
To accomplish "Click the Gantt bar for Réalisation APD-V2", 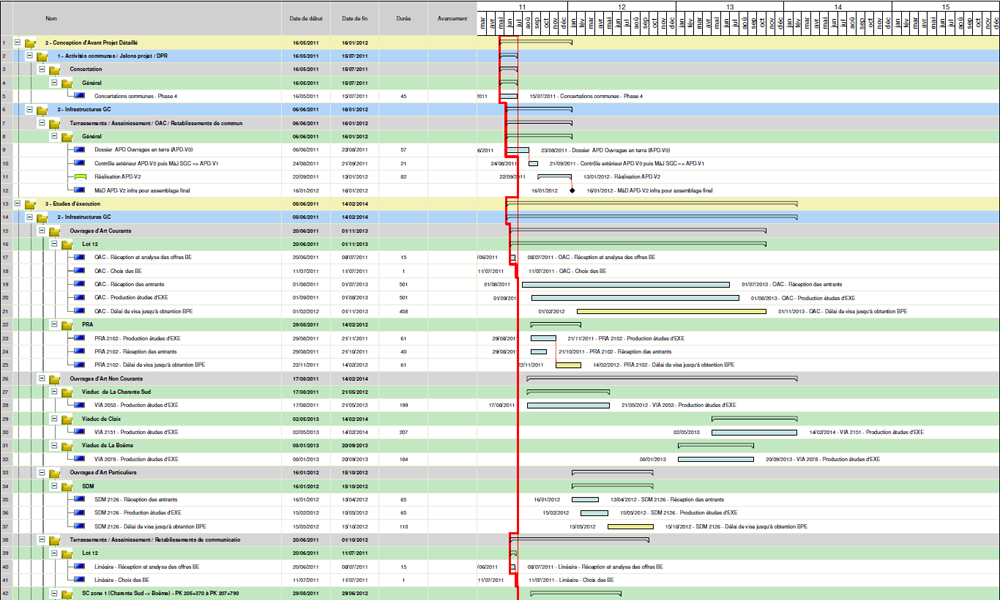I will point(554,177).
